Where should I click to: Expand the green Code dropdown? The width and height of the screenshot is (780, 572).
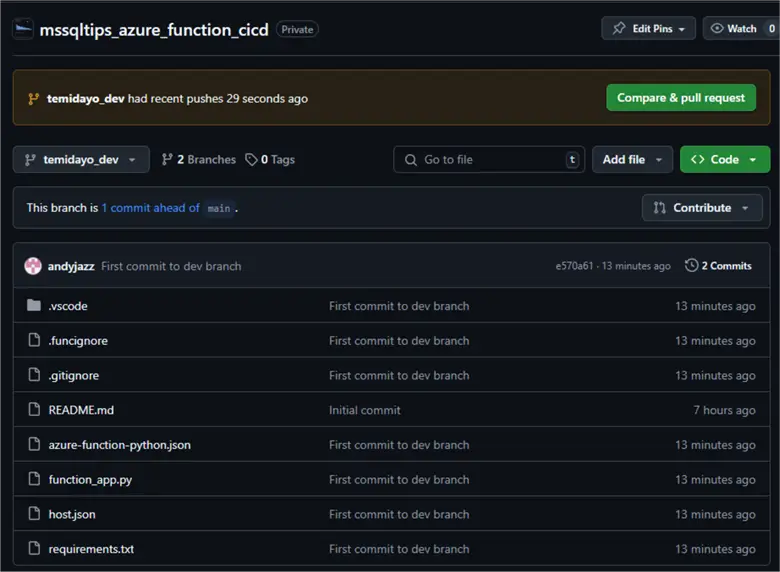point(725,160)
